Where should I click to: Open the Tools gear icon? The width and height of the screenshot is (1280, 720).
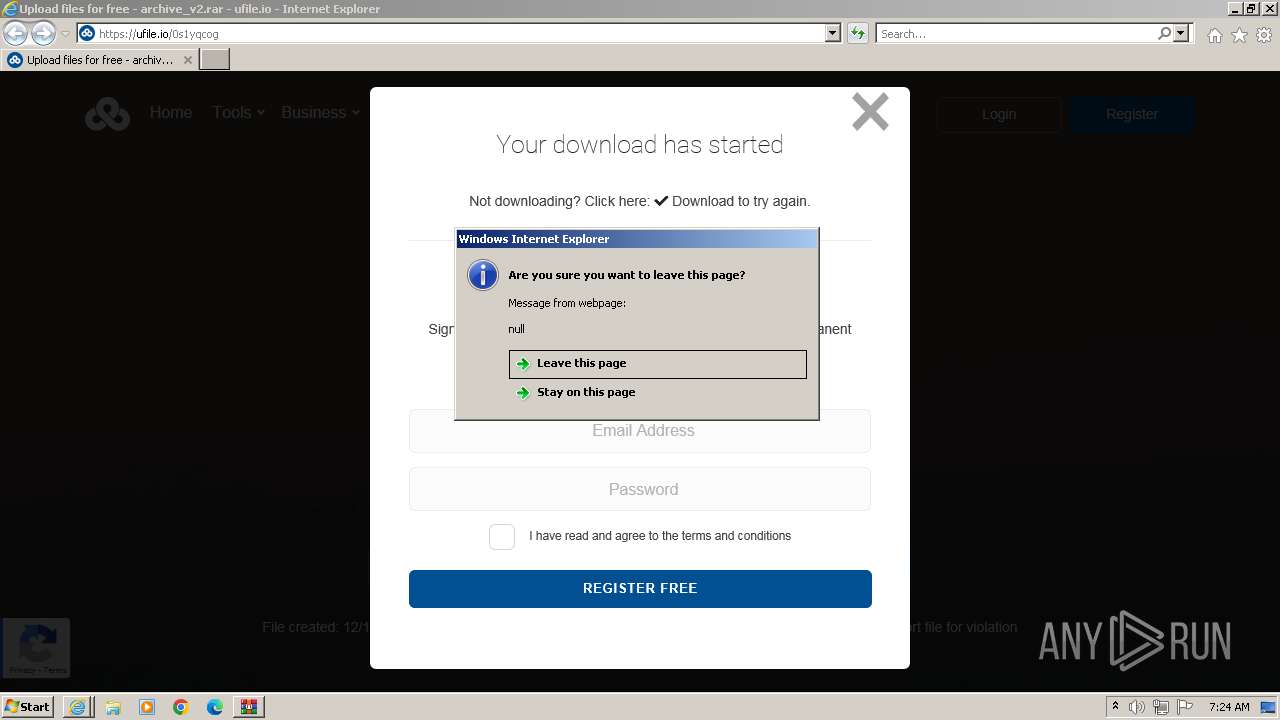pos(1264,35)
